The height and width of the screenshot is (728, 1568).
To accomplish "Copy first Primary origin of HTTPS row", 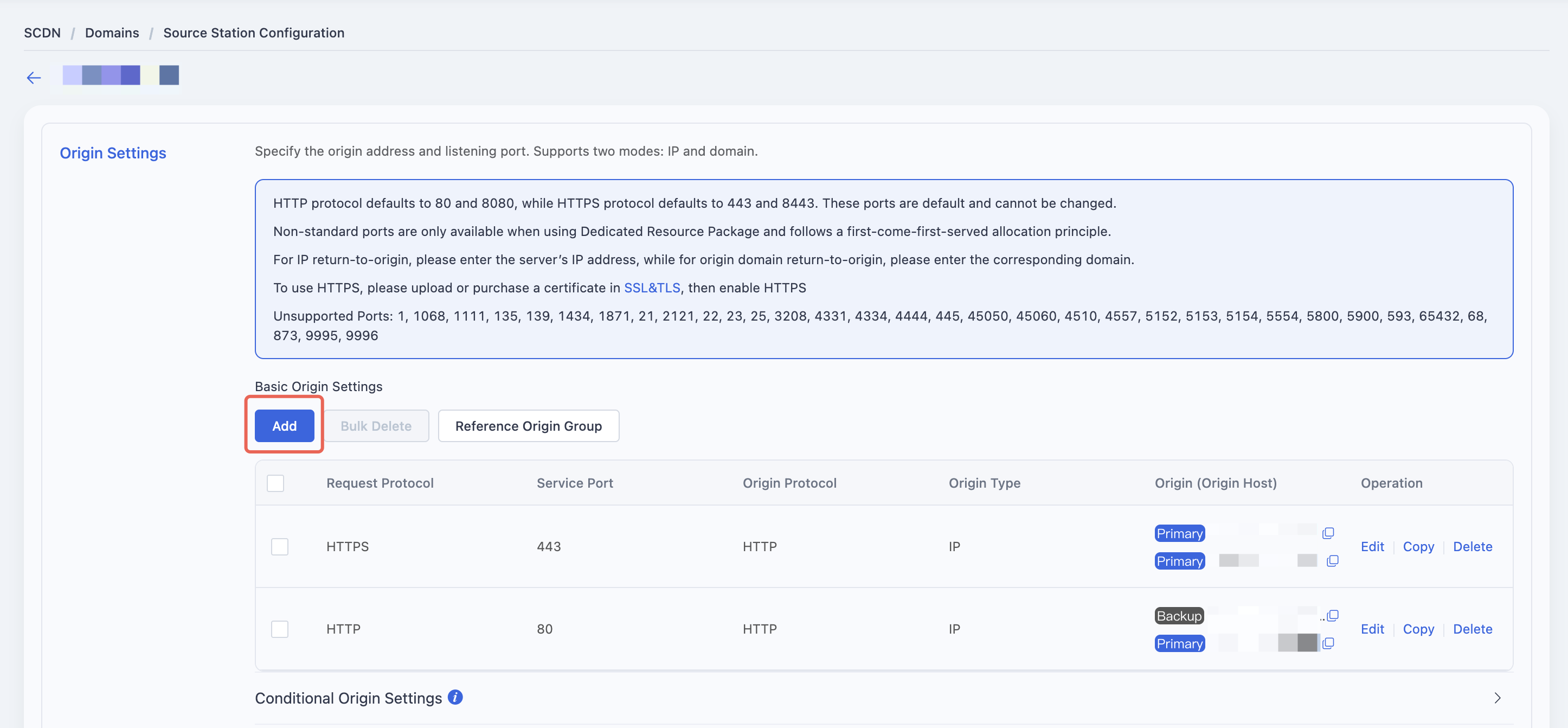I will pos(1328,533).
